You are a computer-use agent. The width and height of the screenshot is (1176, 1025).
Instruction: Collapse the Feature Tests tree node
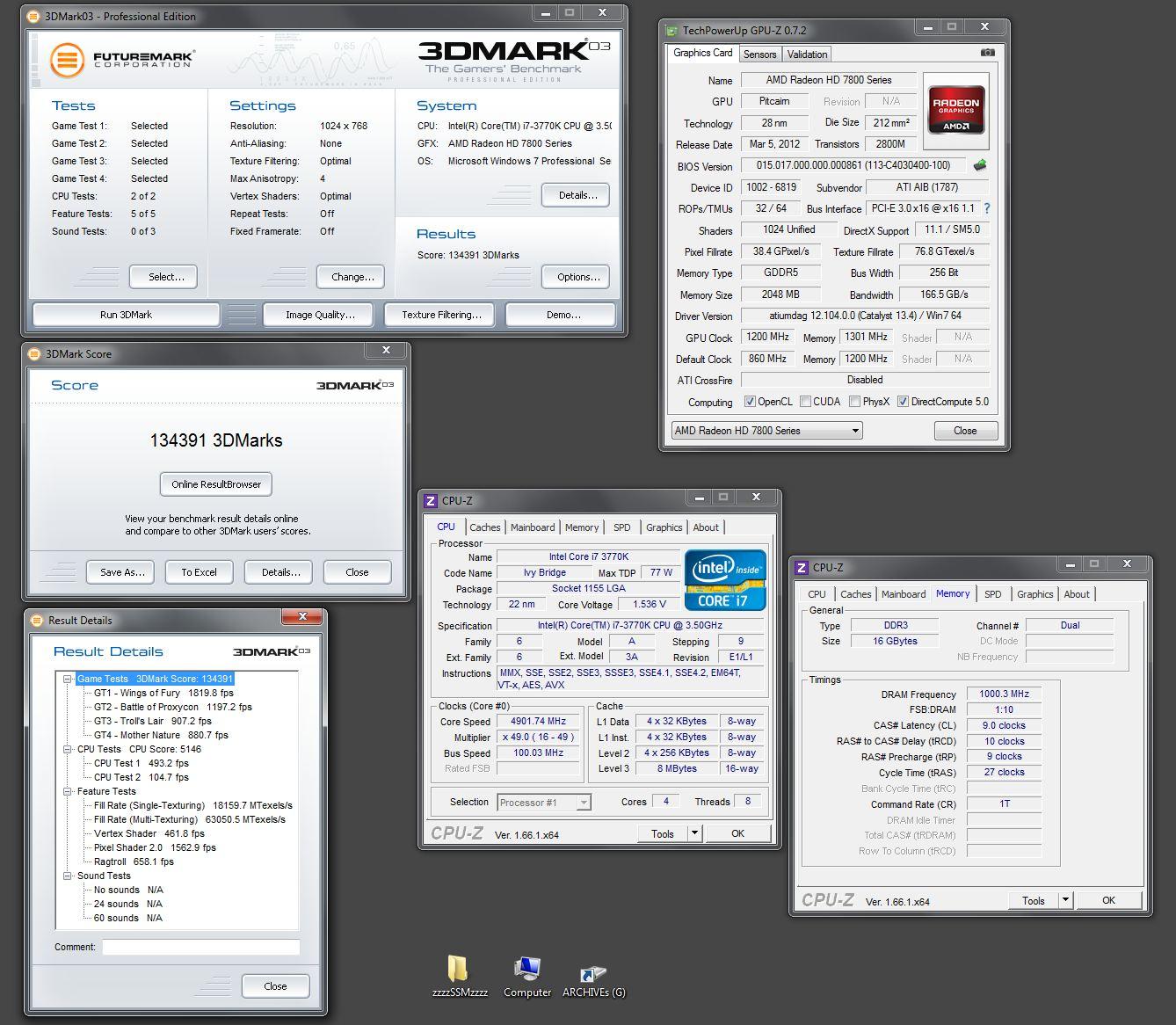(x=68, y=791)
